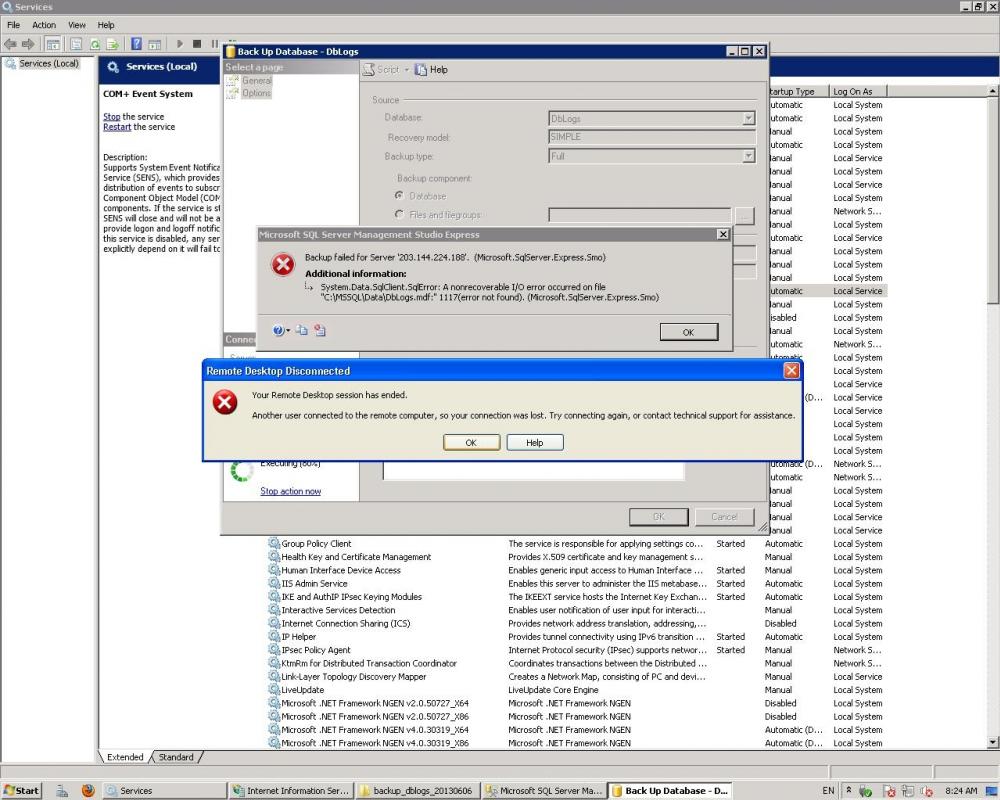
Task: Click the Recovery model field showing SIMPLE
Action: (x=652, y=137)
